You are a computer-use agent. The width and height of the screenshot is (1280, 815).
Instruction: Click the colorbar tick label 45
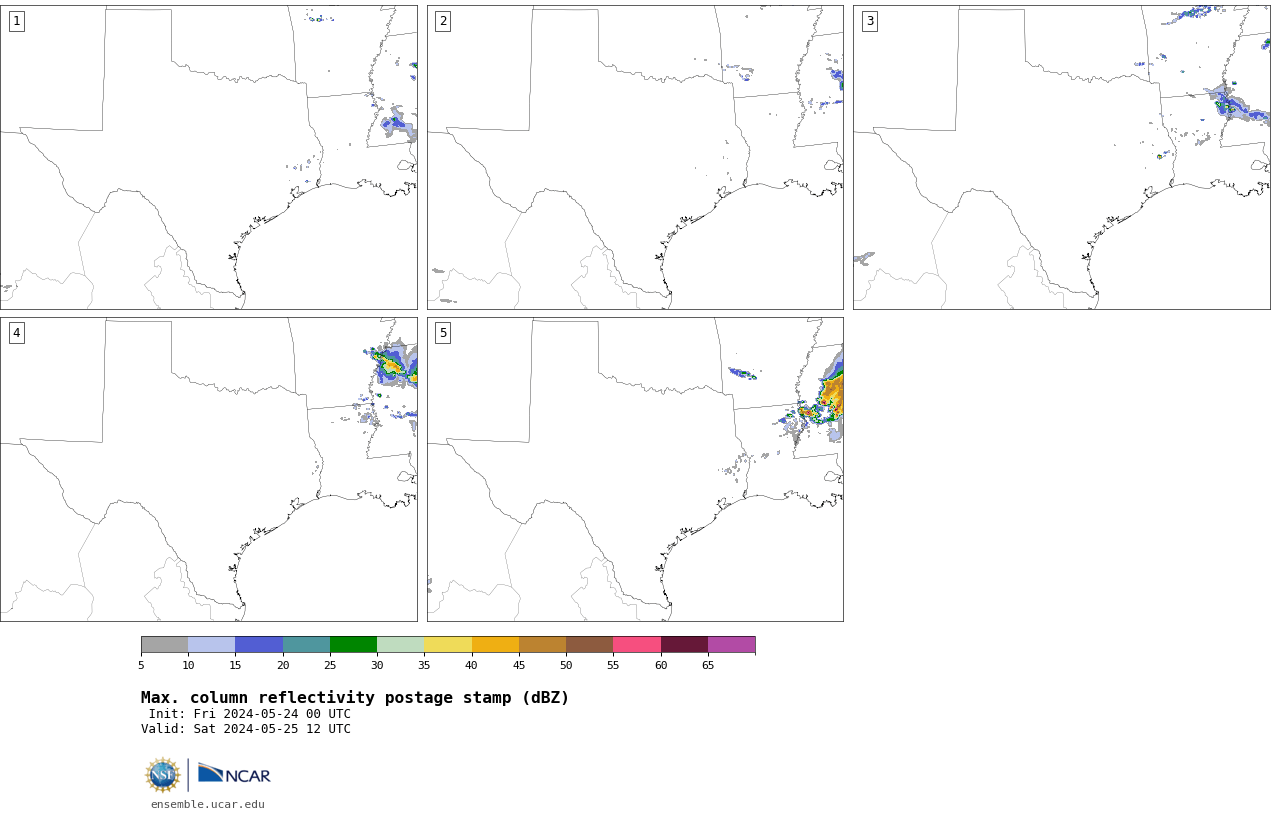point(519,665)
